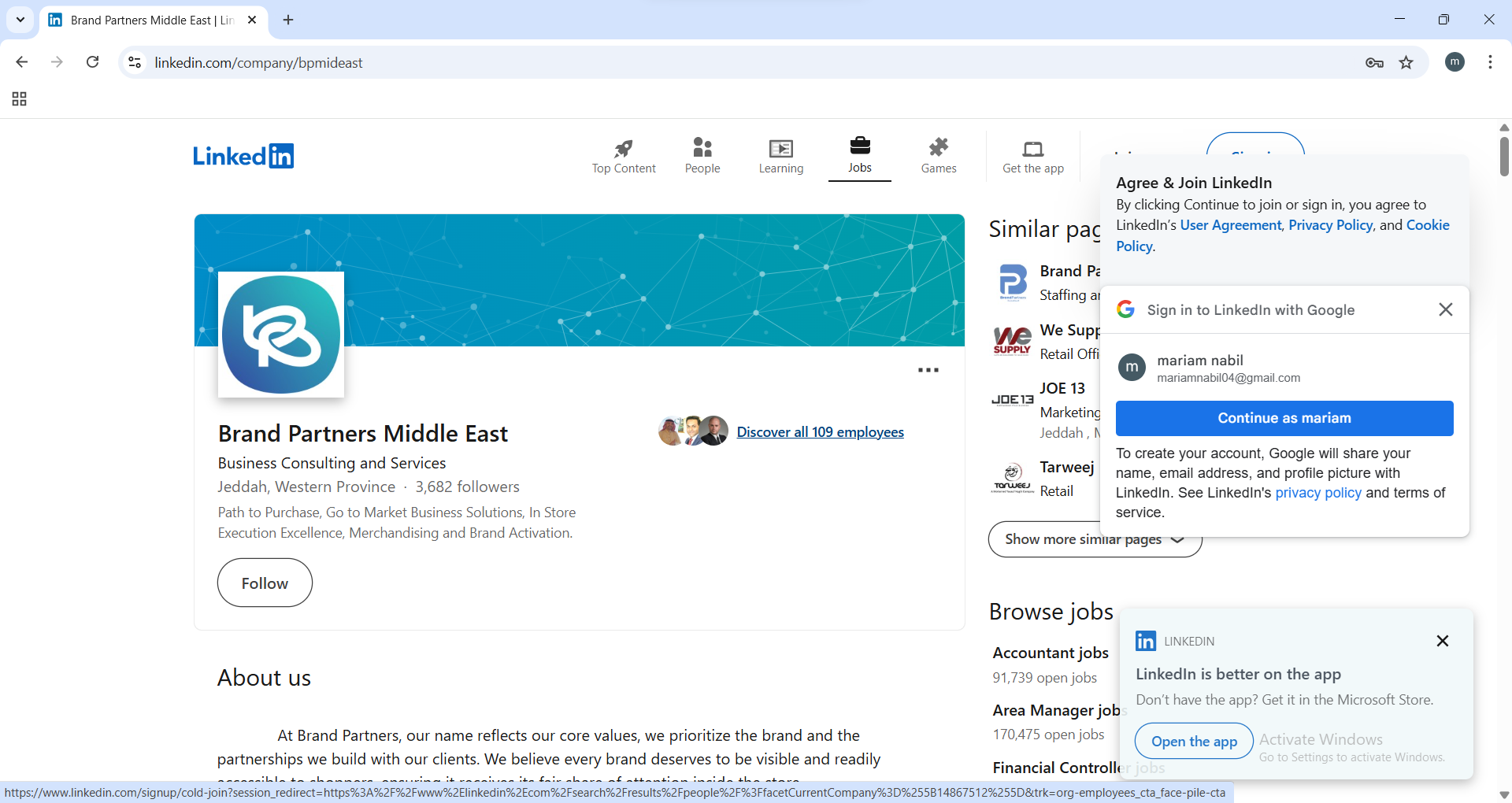Image resolution: width=1512 pixels, height=803 pixels.
Task: Open the Accountant jobs link
Action: coord(1051,653)
